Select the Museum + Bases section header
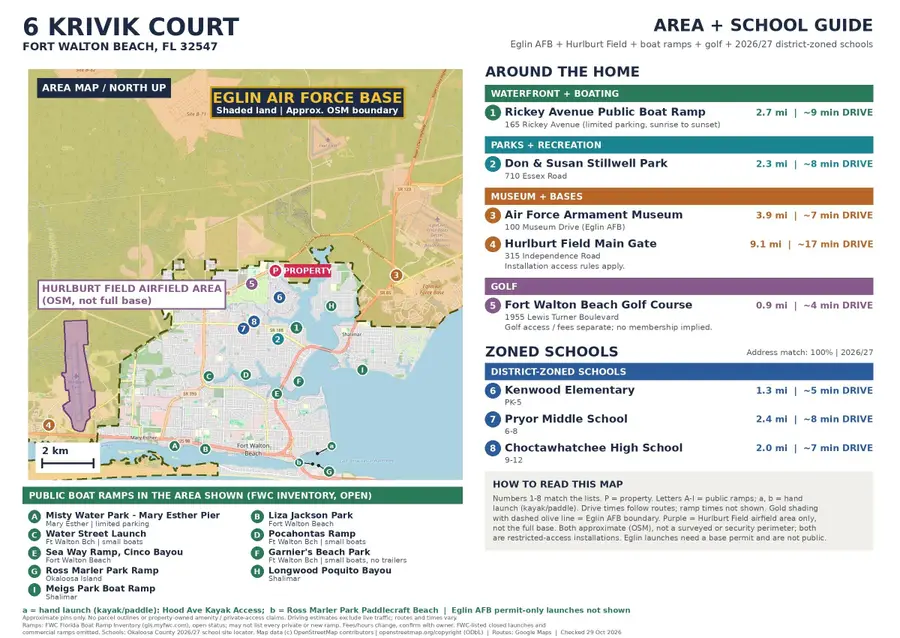The width and height of the screenshot is (900, 638). [x=679, y=196]
